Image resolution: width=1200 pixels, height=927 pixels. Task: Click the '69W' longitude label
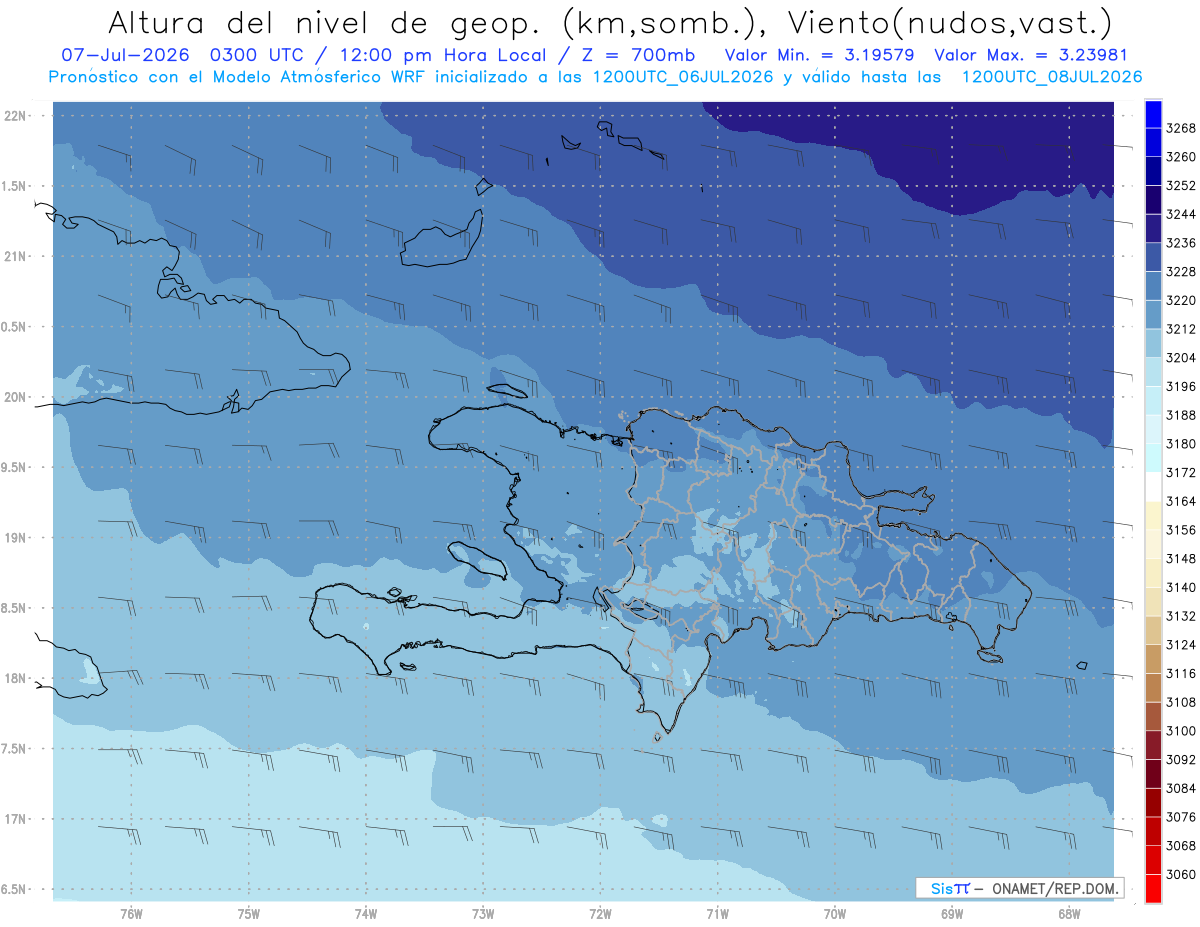coord(952,914)
